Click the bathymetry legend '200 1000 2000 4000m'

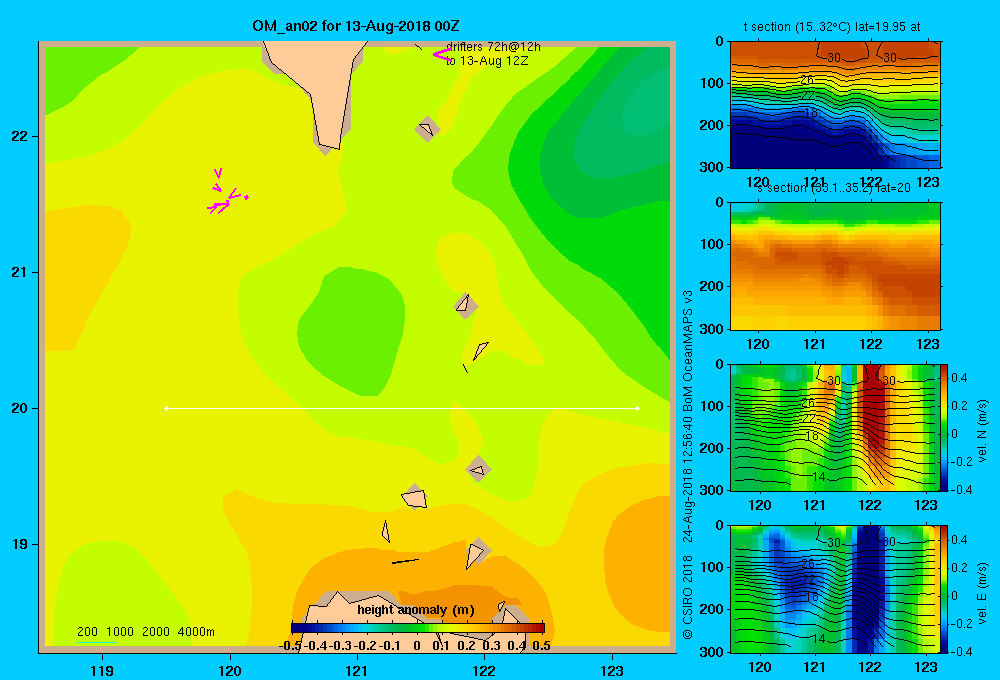click(145, 632)
